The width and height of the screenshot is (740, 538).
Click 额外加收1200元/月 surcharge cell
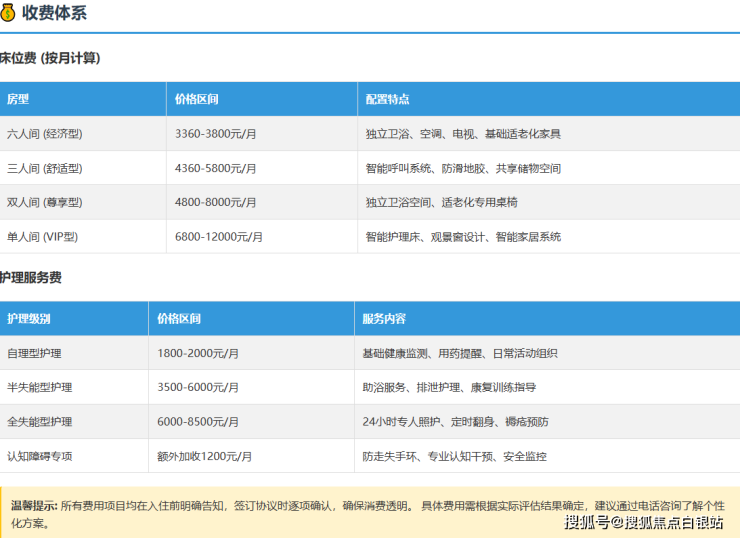pyautogui.click(x=204, y=456)
